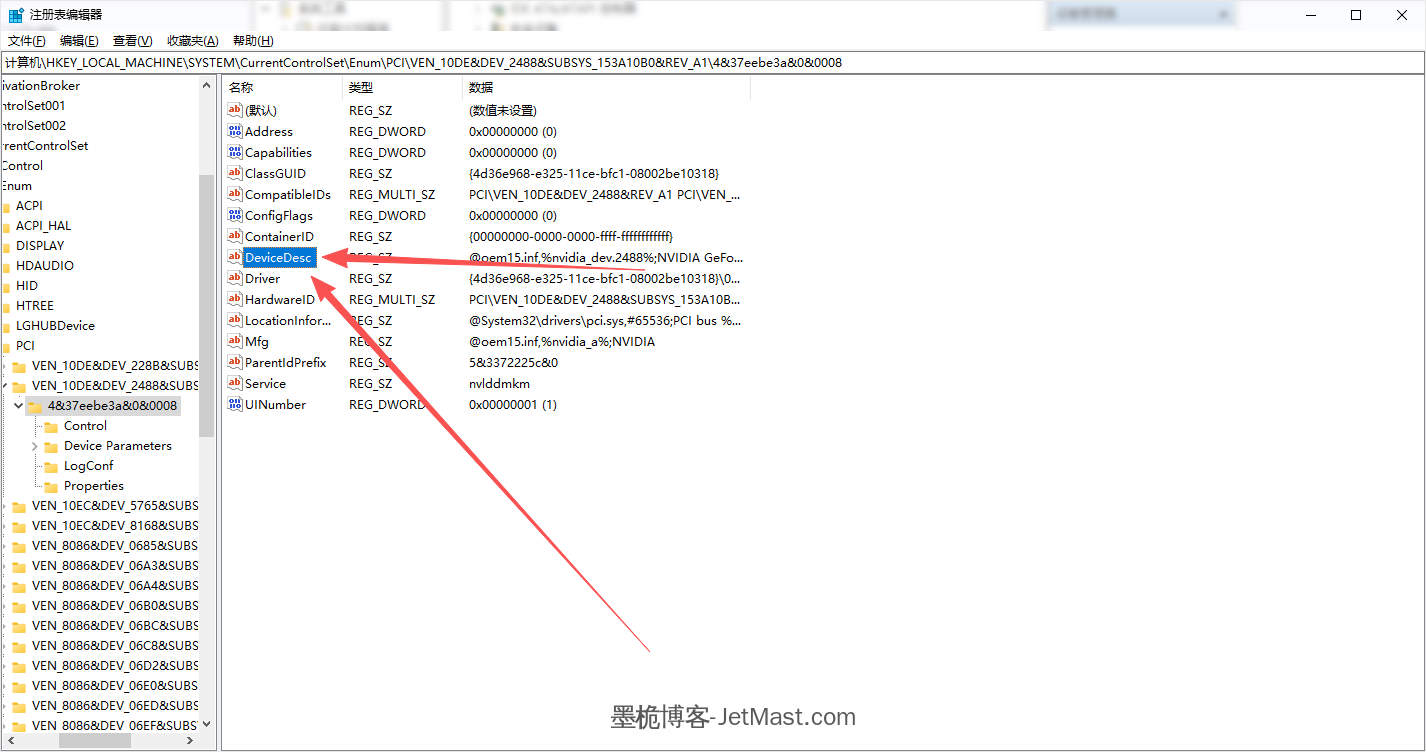The height and width of the screenshot is (752, 1426).
Task: Click the HardwareID value icon
Action: (235, 299)
